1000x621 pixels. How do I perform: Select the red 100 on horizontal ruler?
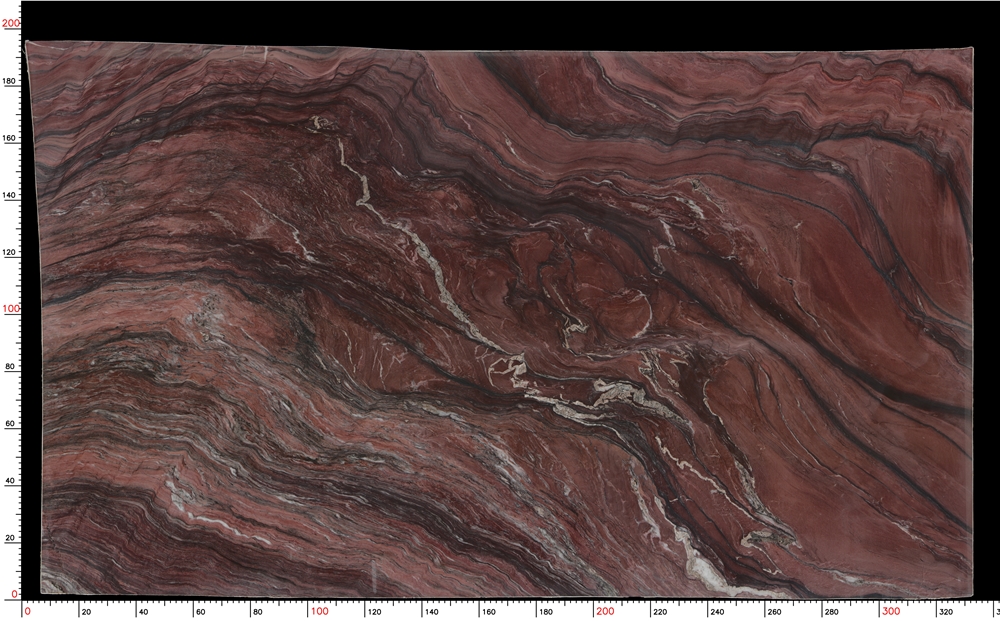pos(319,611)
